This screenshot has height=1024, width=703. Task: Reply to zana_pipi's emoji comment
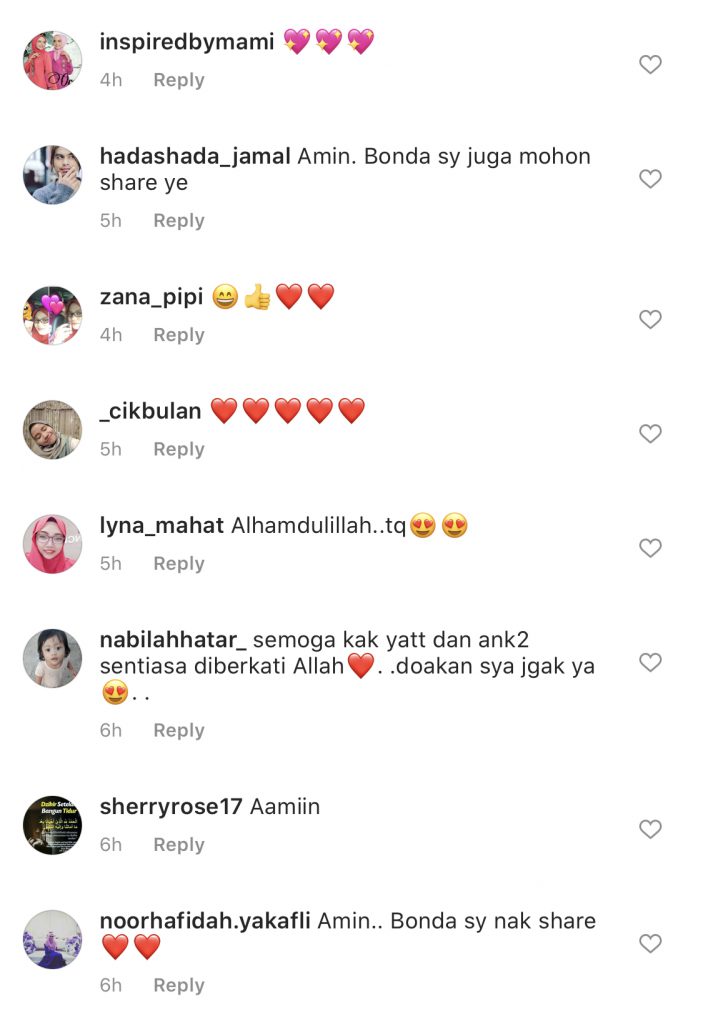click(178, 335)
